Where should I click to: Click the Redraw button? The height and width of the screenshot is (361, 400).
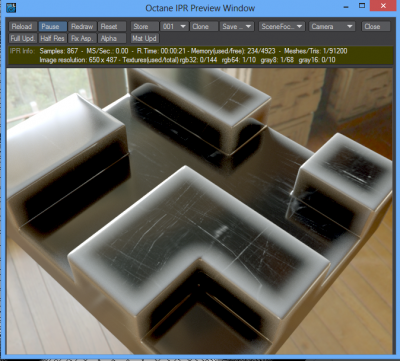pyautogui.click(x=82, y=27)
